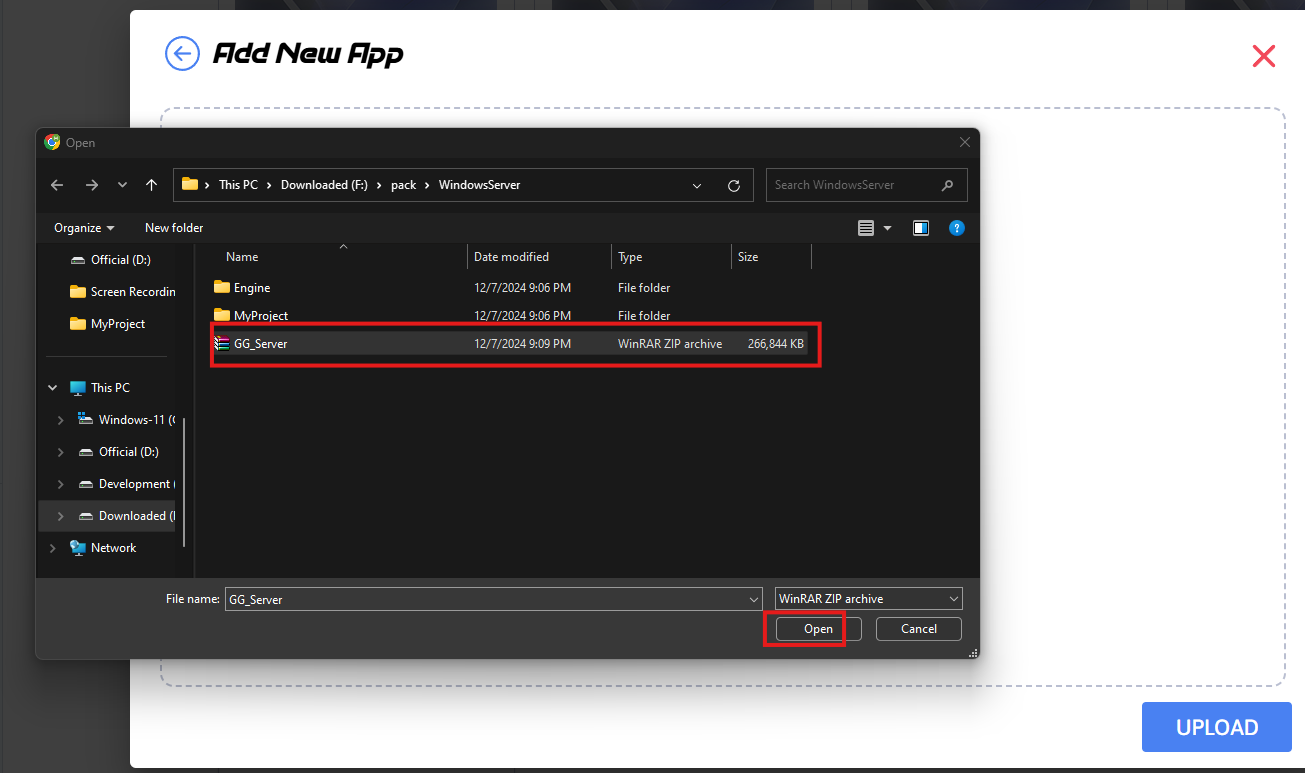
Task: Expand Windows-11 drive tree node
Action: (61, 420)
